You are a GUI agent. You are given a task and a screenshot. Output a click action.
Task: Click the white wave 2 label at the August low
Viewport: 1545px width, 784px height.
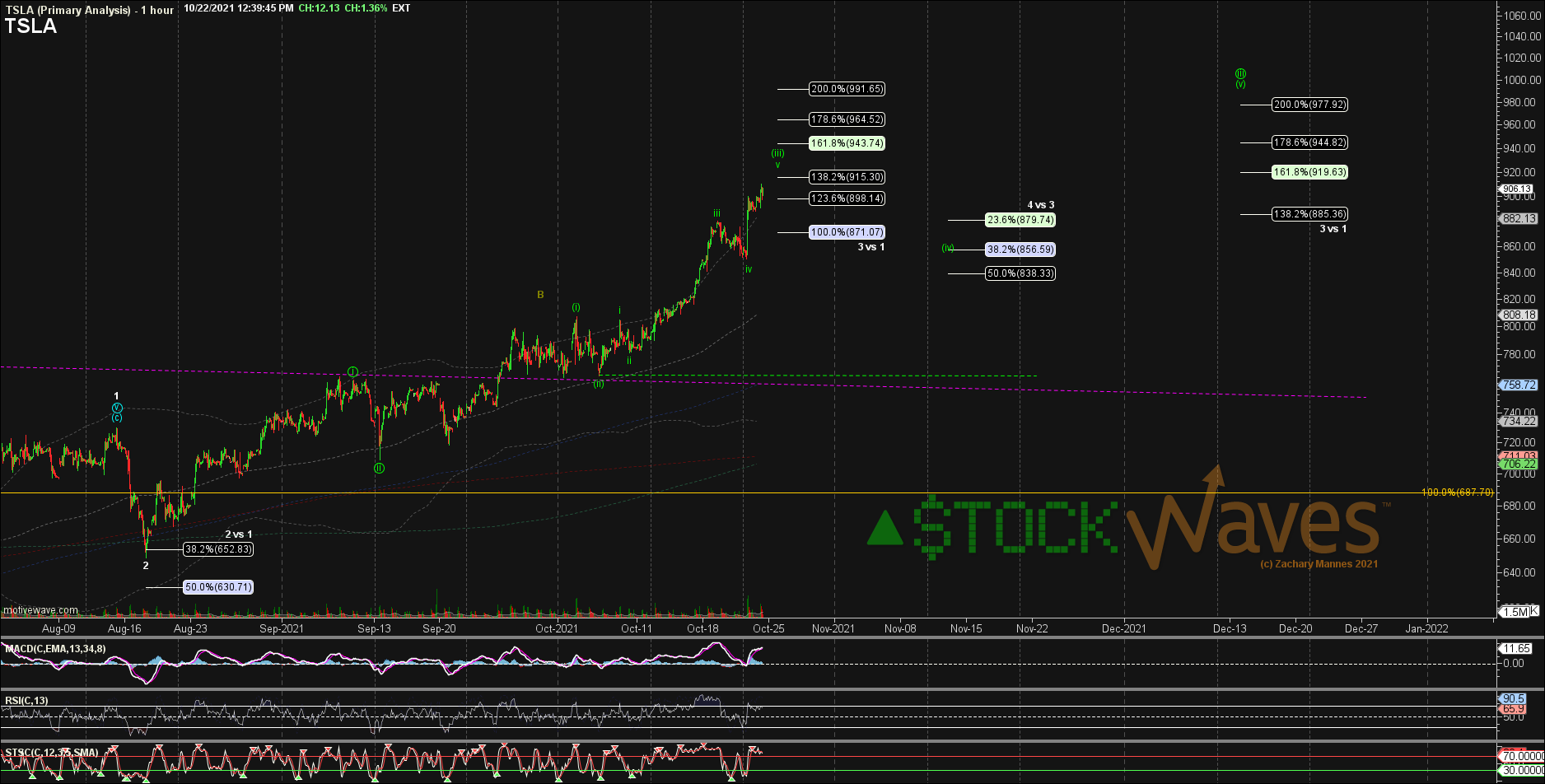point(146,566)
